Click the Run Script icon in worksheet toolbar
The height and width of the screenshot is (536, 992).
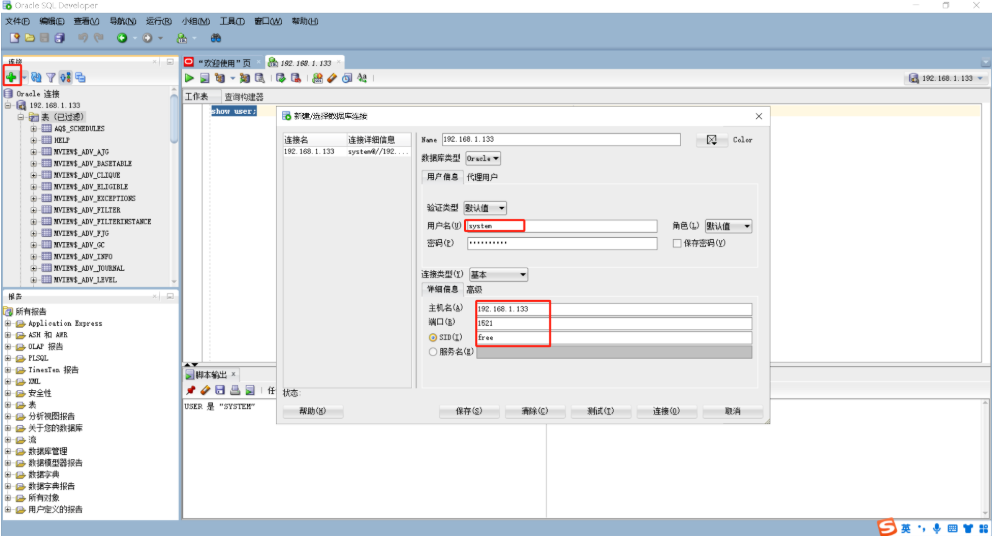(204, 78)
